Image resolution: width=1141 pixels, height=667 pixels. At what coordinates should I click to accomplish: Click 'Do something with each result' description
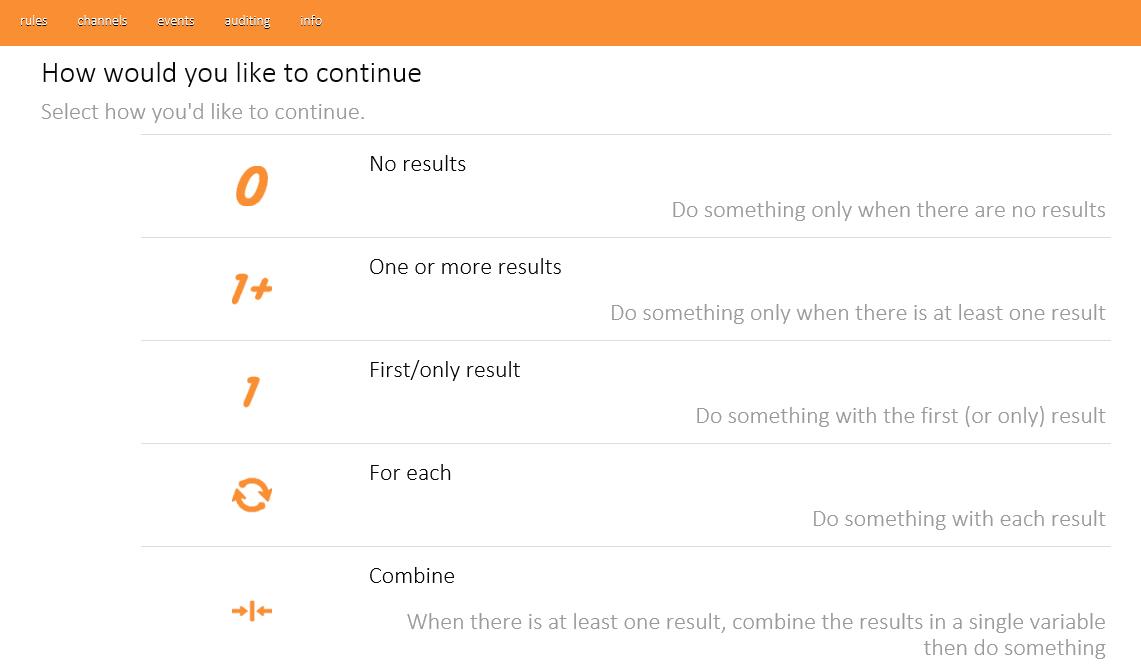(x=958, y=519)
